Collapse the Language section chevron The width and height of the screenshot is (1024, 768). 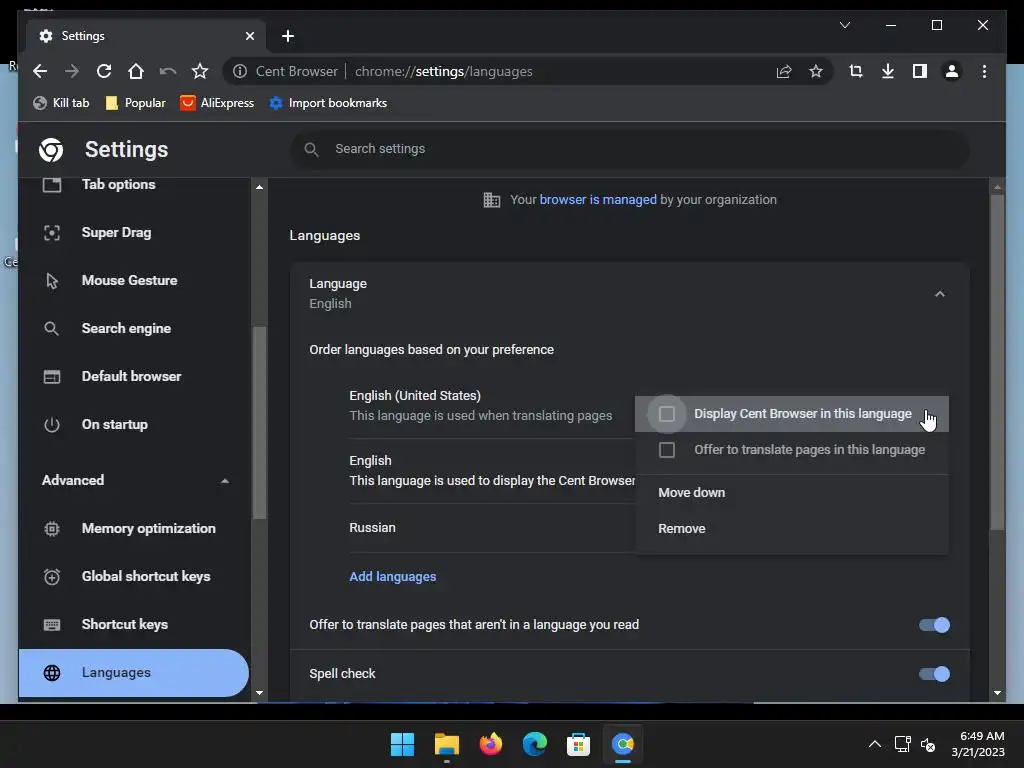click(x=939, y=294)
